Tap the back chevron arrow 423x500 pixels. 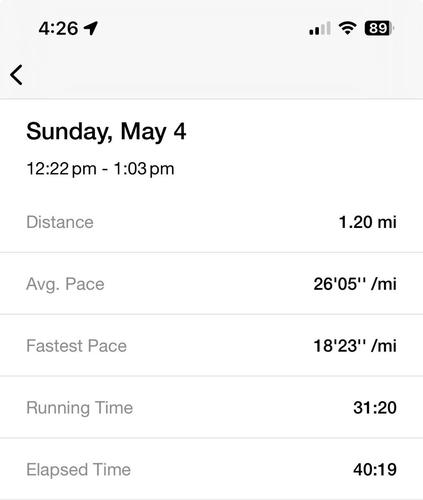(x=16, y=75)
